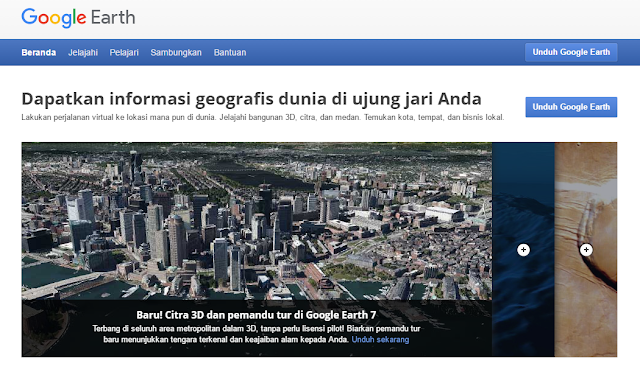Go to the Jelajahi navigation item
The height and width of the screenshot is (372, 640).
[x=83, y=52]
